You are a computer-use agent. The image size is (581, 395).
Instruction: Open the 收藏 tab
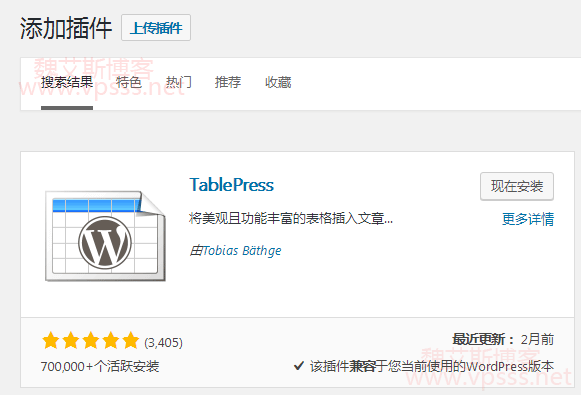(x=278, y=82)
